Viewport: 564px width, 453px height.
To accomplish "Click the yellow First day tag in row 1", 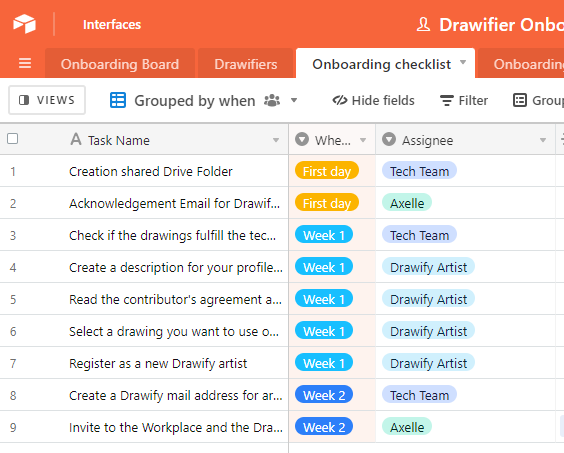I will pos(327,171).
